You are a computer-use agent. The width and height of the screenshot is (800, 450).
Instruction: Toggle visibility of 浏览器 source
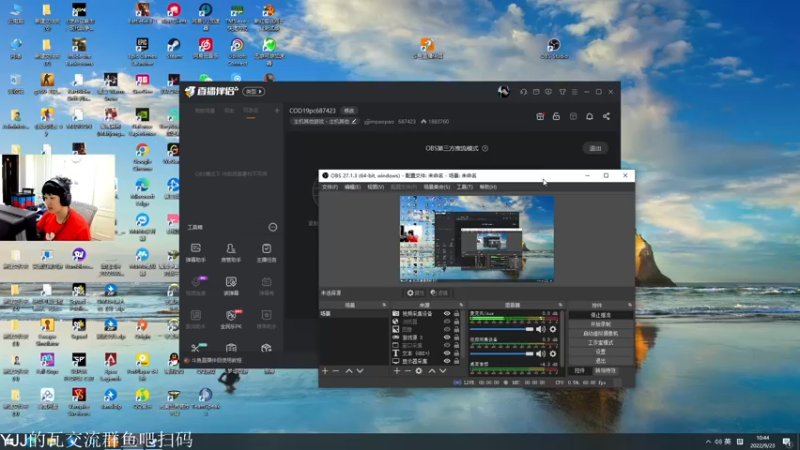(x=447, y=321)
